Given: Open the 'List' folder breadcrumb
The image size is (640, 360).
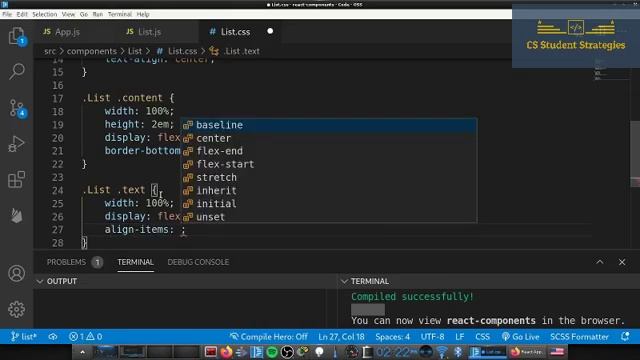Looking at the screenshot, I should [x=135, y=51].
